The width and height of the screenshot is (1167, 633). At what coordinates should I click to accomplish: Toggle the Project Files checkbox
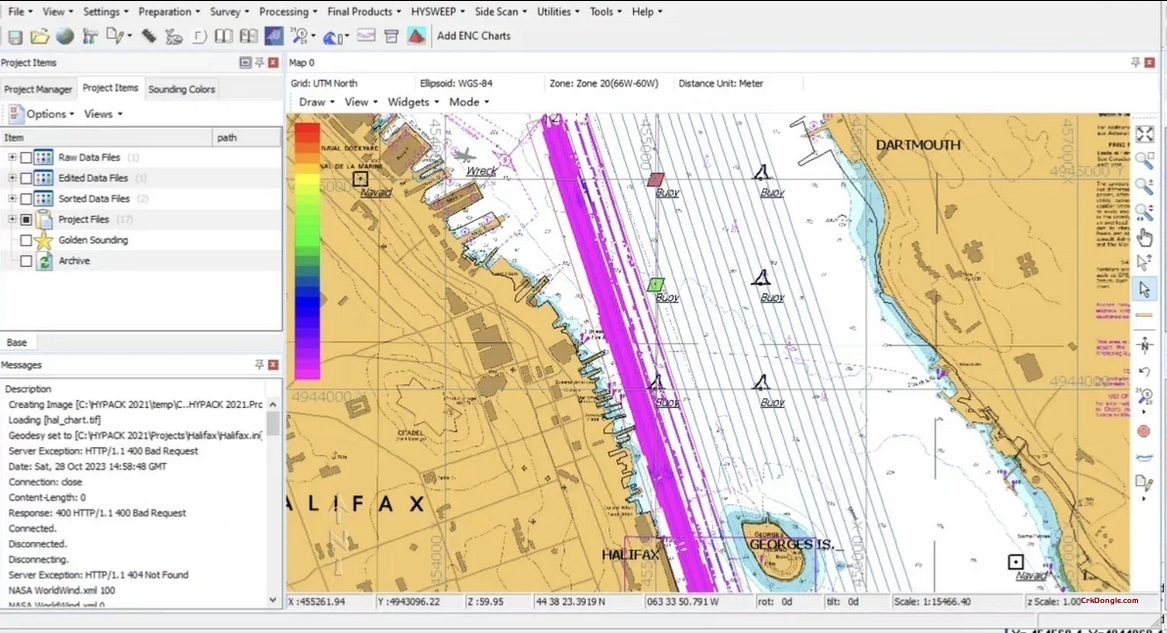(26, 219)
